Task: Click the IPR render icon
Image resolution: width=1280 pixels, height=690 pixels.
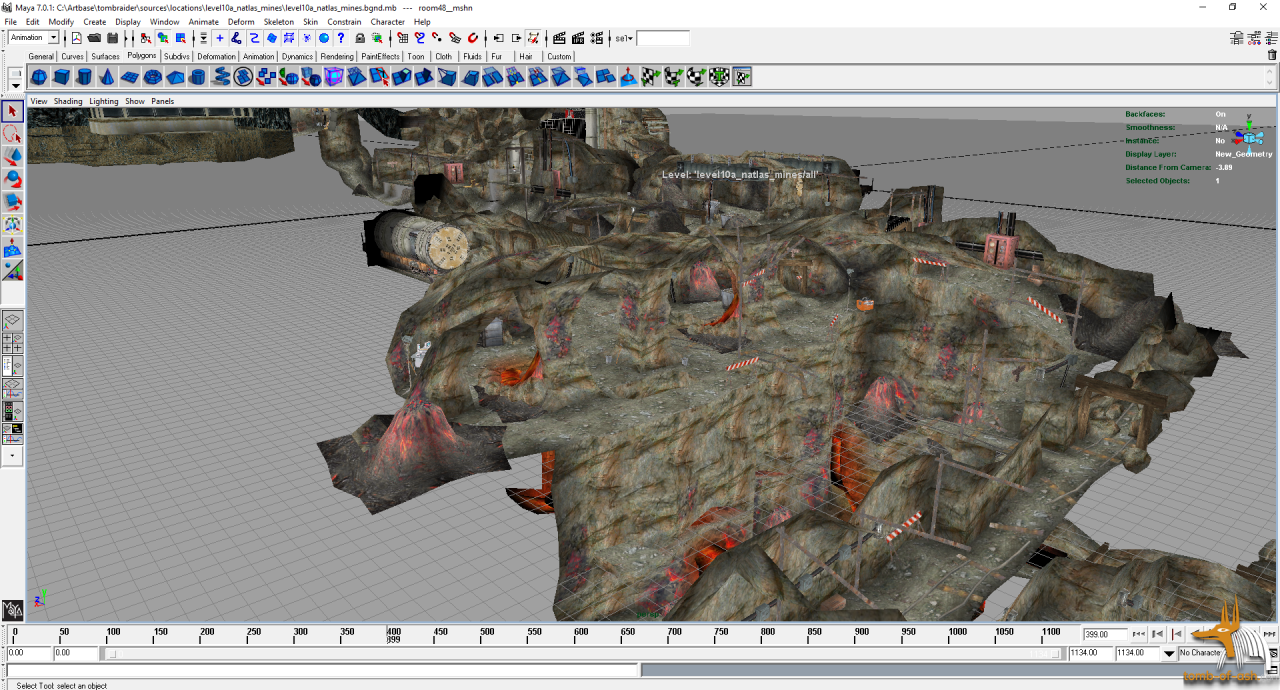Action: pos(578,38)
